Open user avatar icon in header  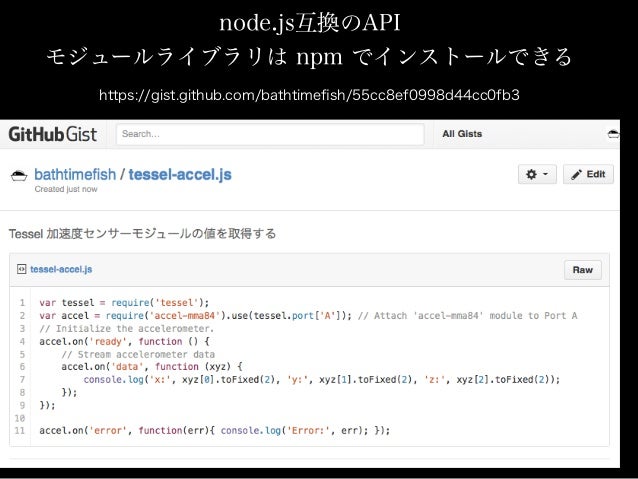point(613,134)
